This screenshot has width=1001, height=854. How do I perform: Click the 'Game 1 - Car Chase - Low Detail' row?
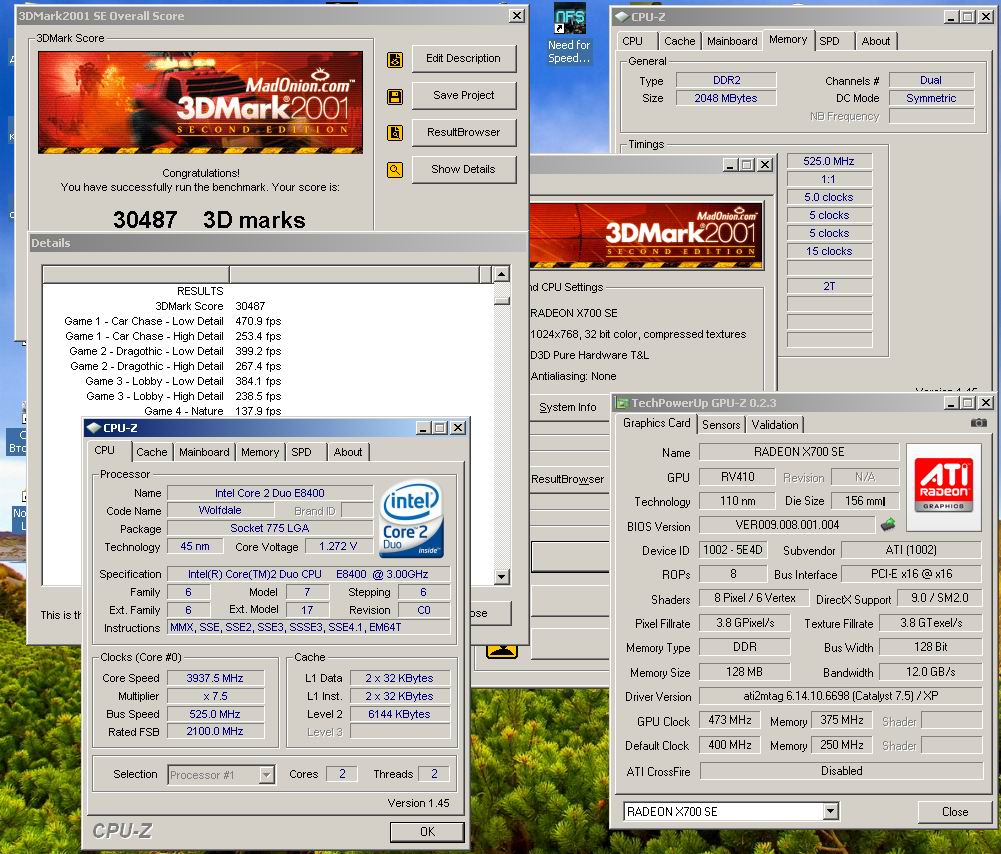(x=172, y=321)
